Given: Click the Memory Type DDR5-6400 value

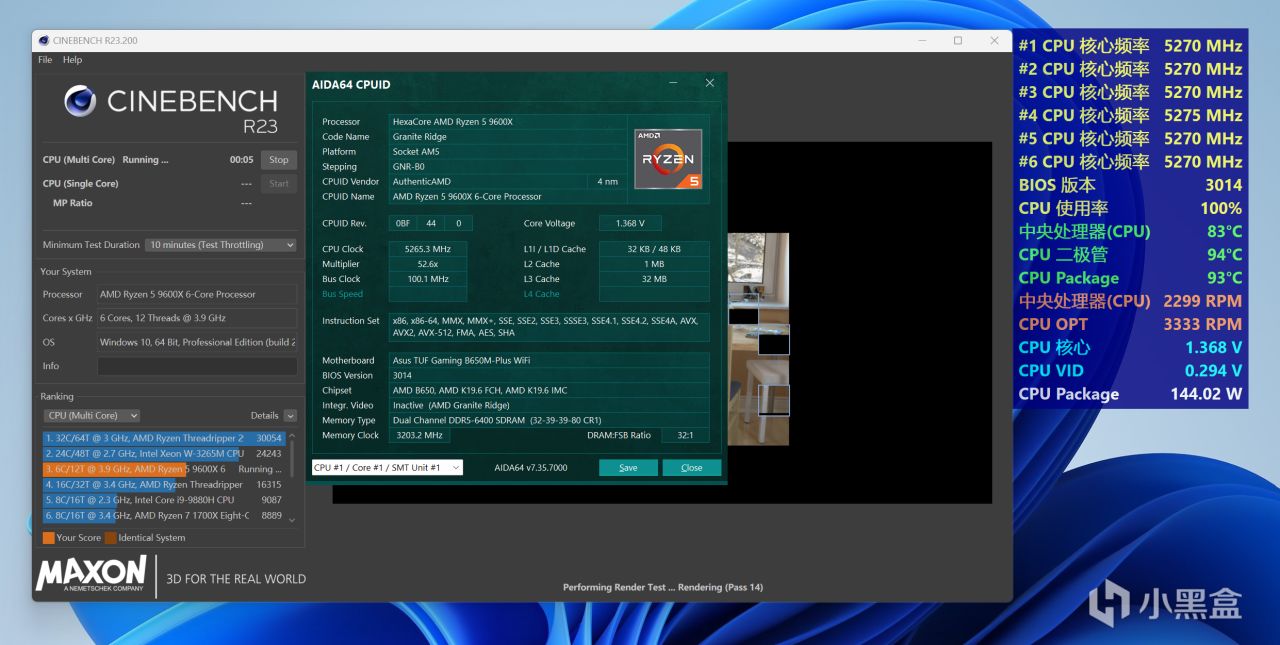Looking at the screenshot, I should pos(549,421).
